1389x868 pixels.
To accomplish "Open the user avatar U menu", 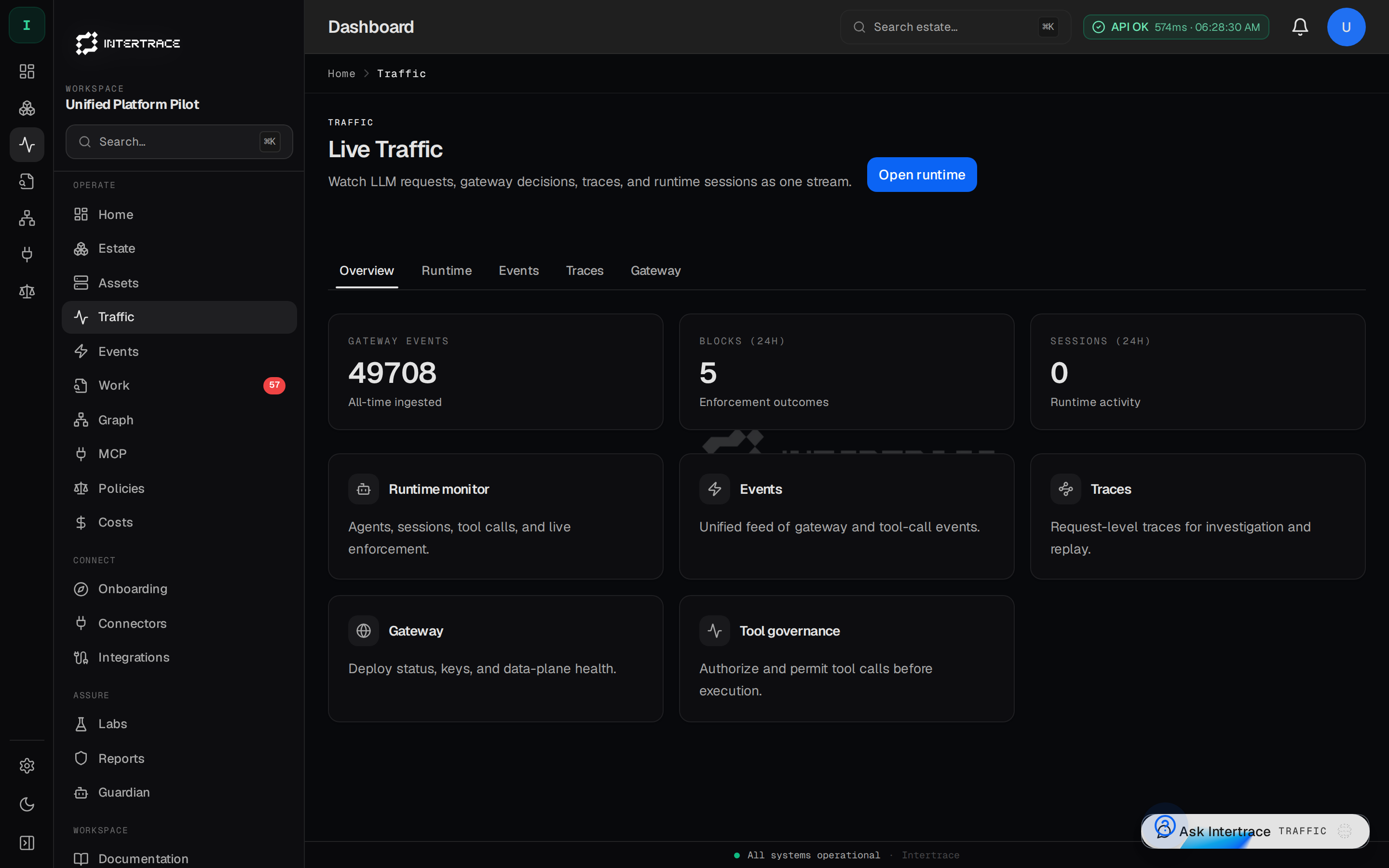I will [1346, 27].
